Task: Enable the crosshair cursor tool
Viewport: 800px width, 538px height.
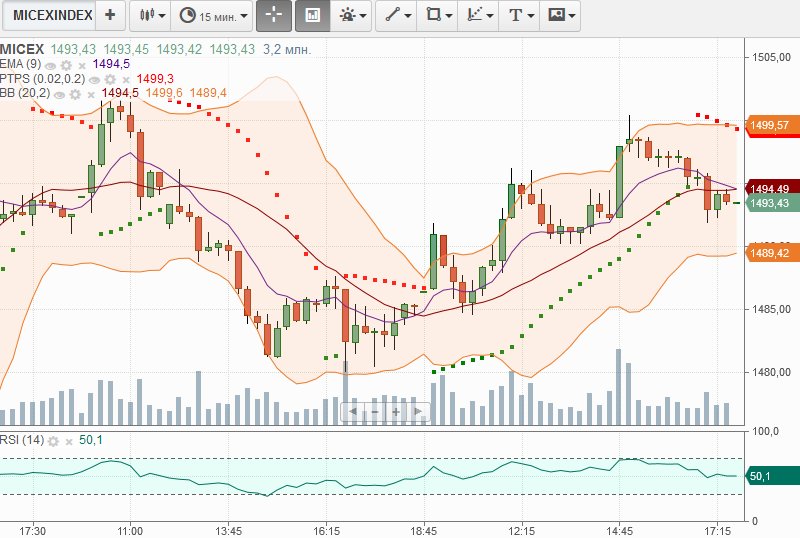Action: 273,16
